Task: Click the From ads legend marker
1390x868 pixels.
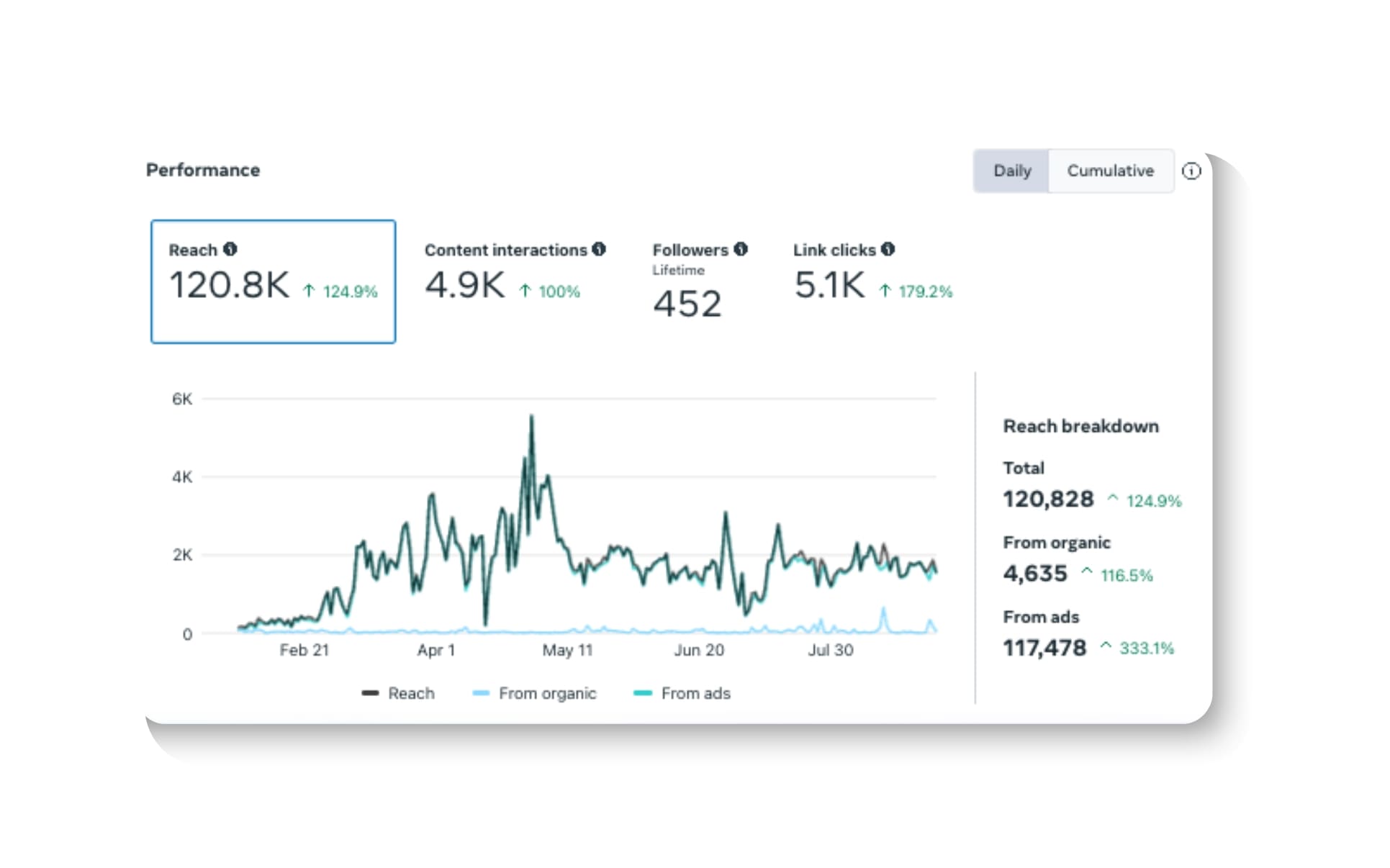Action: [642, 693]
